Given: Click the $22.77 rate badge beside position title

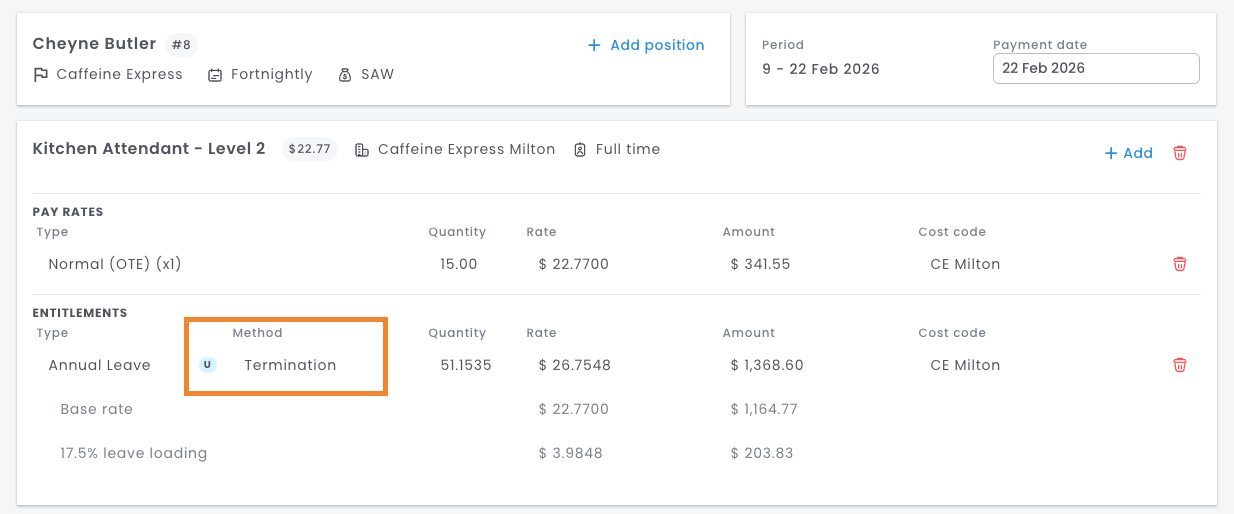Looking at the screenshot, I should coord(309,149).
